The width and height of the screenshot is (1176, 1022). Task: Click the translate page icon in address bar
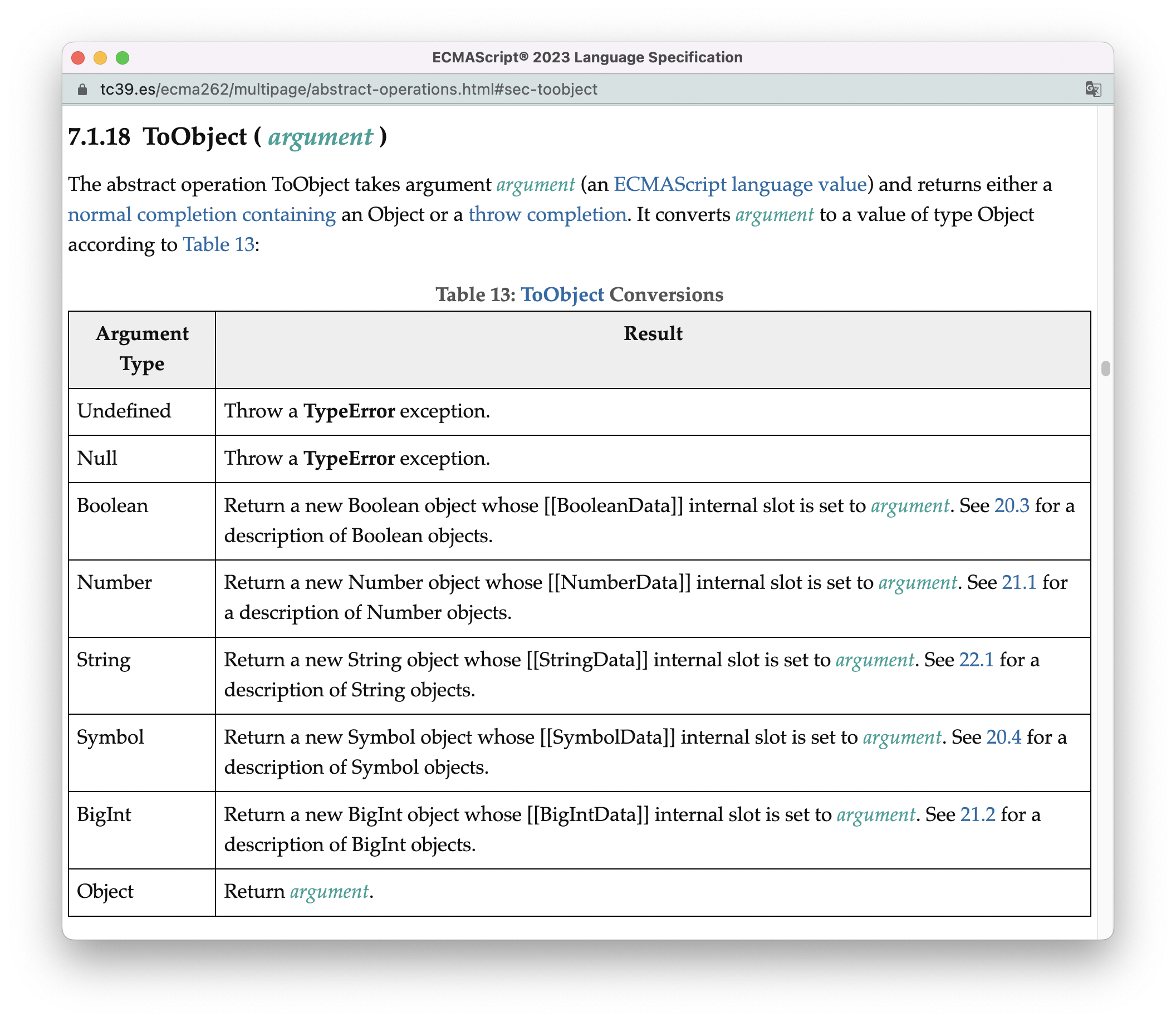click(x=1092, y=90)
